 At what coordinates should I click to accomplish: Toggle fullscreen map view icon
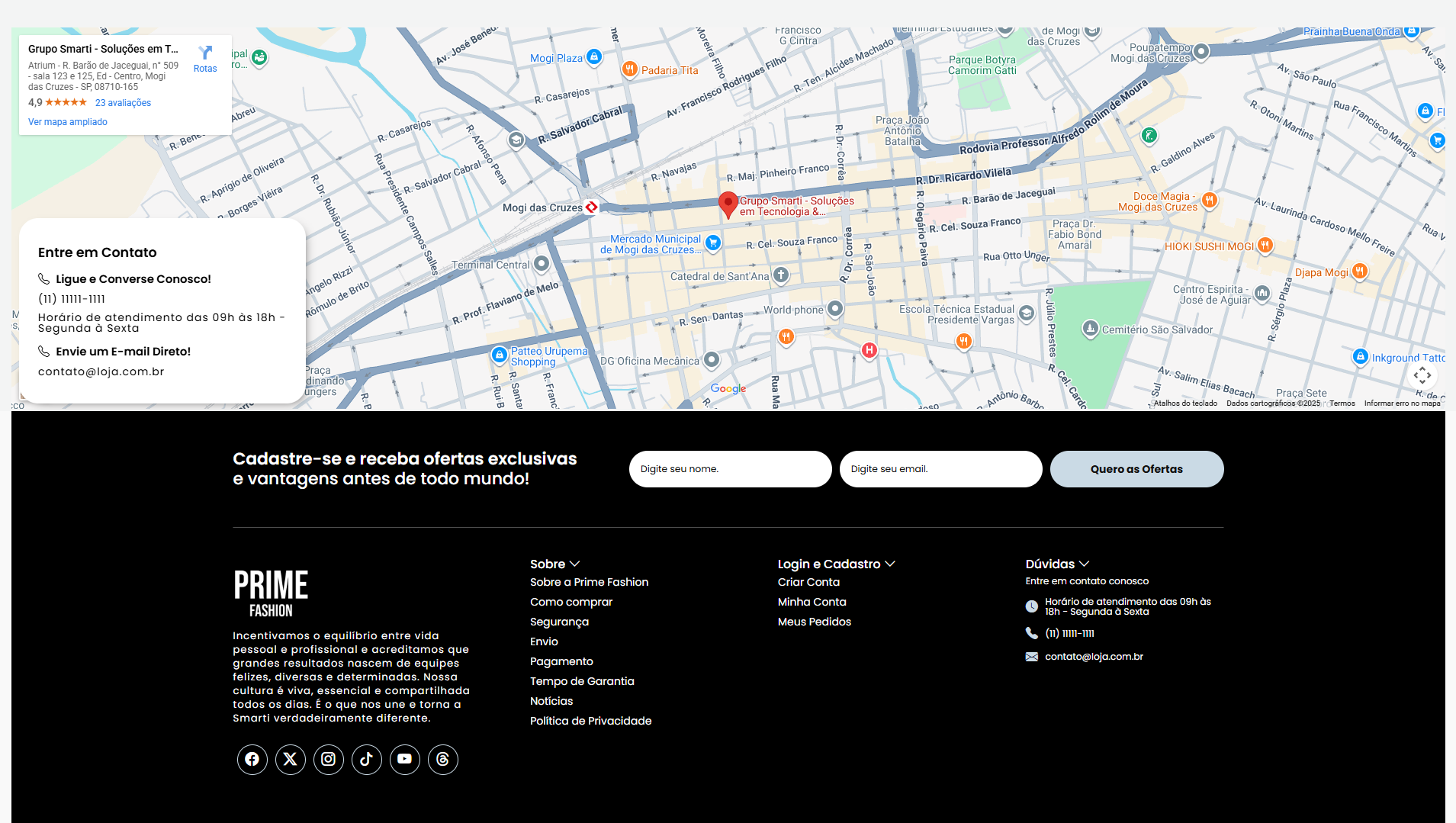coord(1422,375)
